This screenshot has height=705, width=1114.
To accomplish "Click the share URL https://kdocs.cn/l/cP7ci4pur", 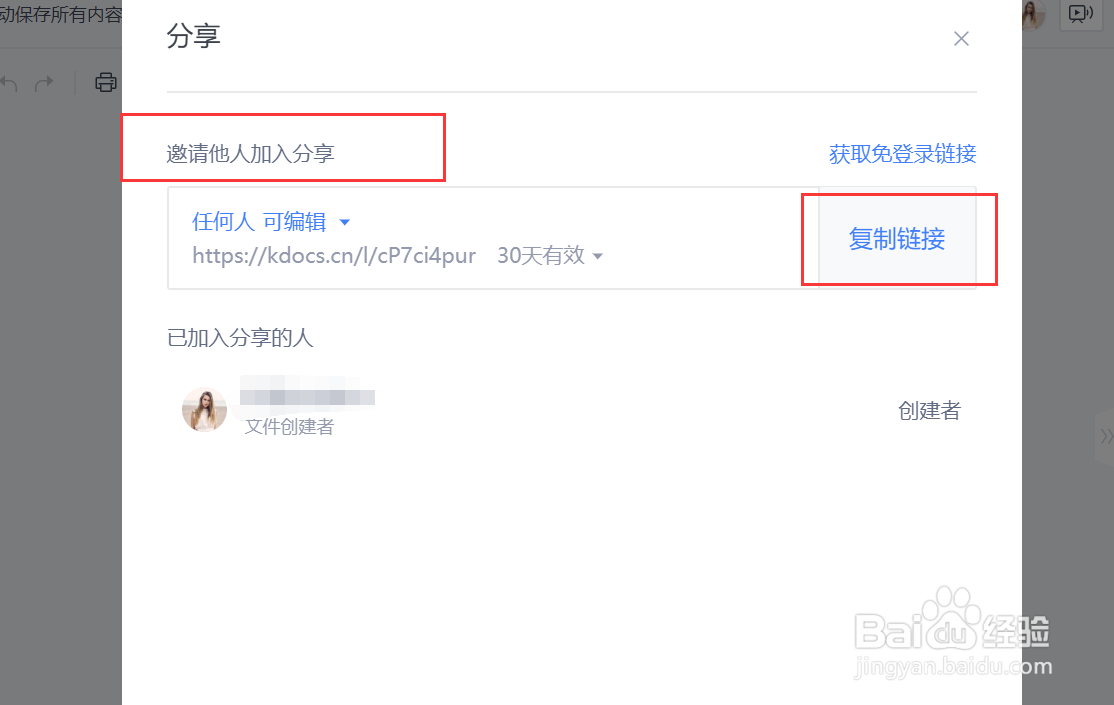I will pos(334,255).
